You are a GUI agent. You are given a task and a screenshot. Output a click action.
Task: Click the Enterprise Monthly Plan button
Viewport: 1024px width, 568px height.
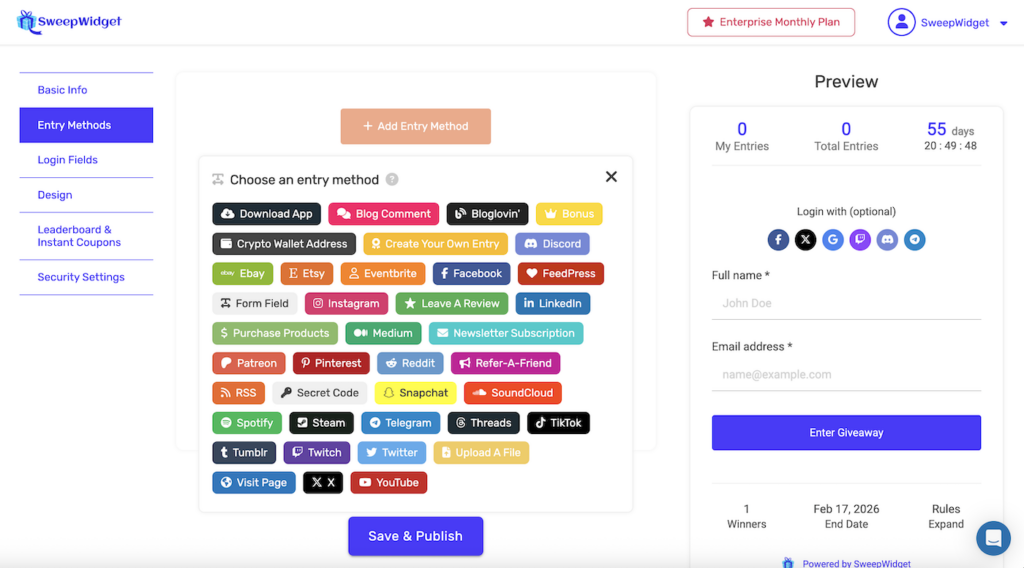770,22
